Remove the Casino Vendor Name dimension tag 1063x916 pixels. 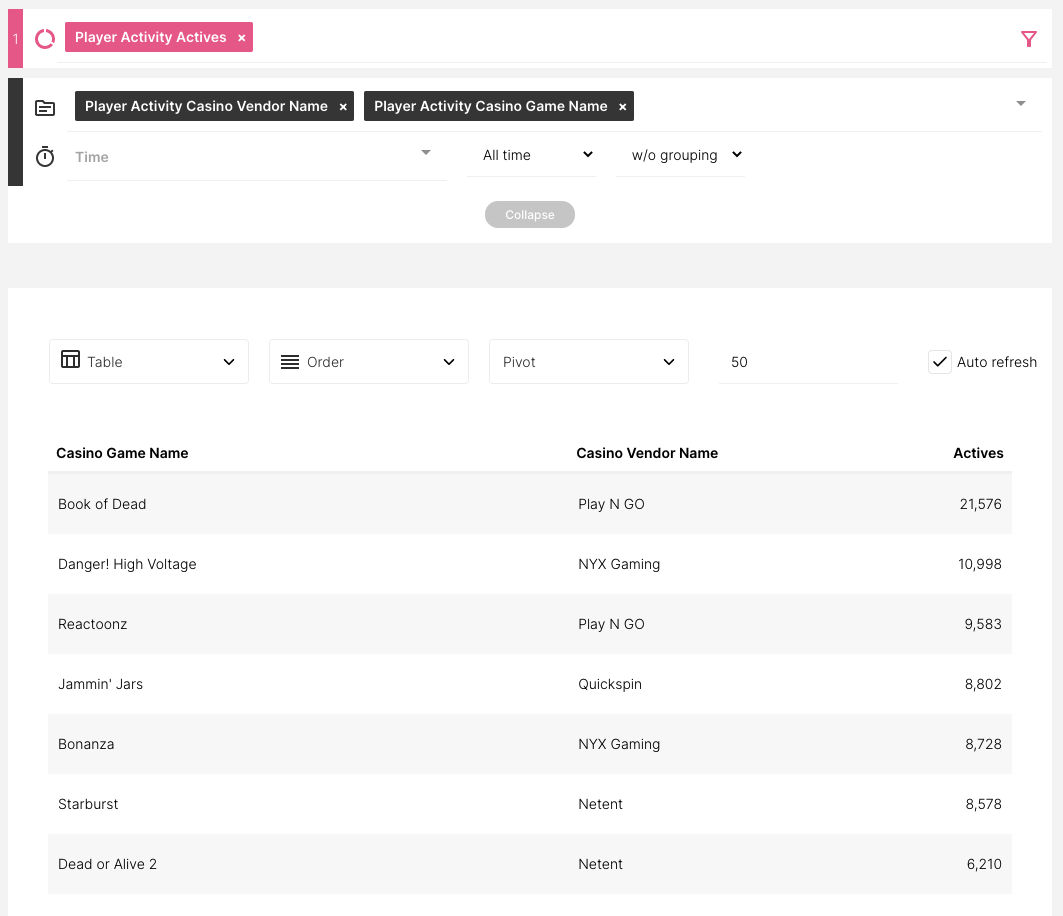343,107
